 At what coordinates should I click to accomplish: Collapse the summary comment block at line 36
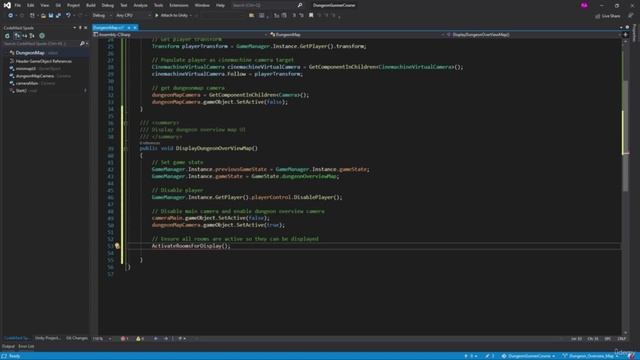[x=126, y=123]
